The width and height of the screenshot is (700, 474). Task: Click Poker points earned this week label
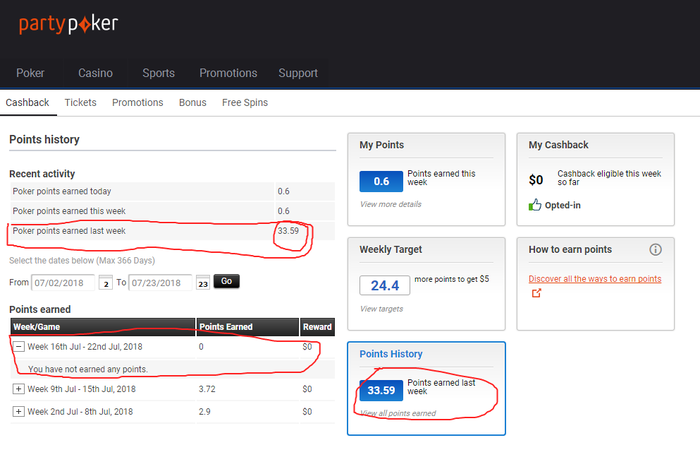(69, 211)
